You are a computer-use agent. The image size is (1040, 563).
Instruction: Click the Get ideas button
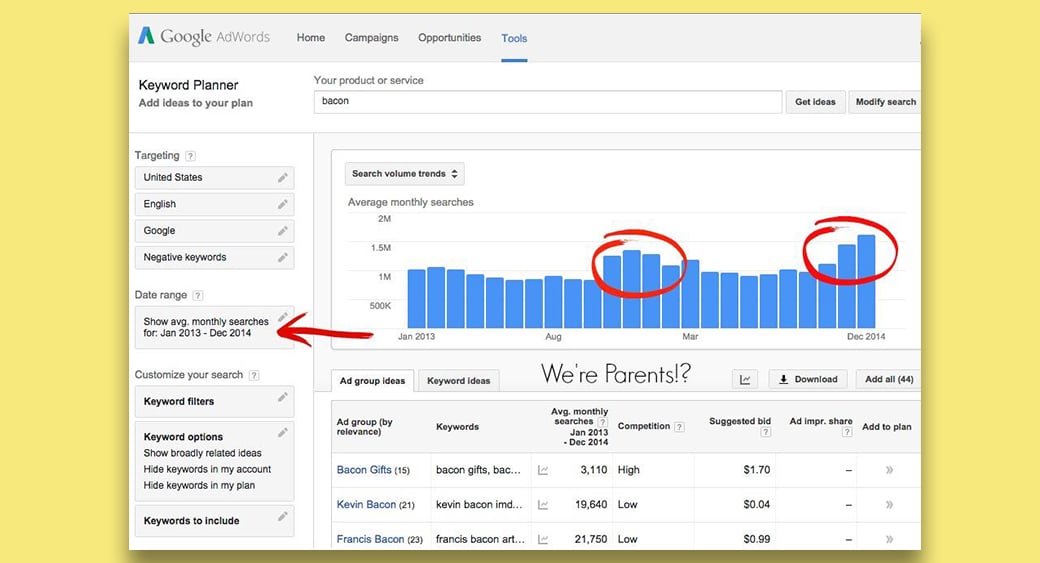pos(815,102)
